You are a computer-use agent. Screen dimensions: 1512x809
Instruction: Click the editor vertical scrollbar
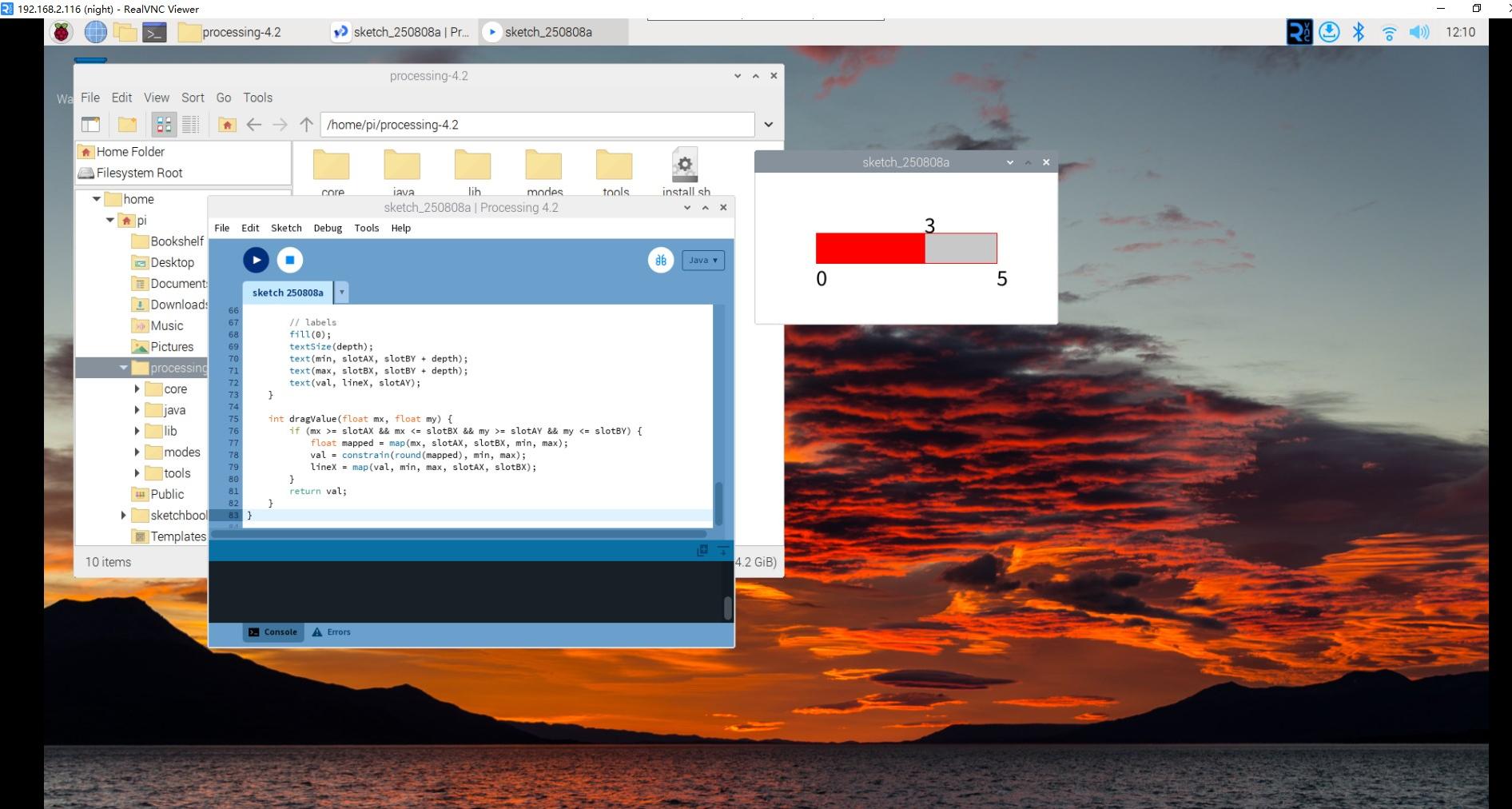click(x=718, y=502)
